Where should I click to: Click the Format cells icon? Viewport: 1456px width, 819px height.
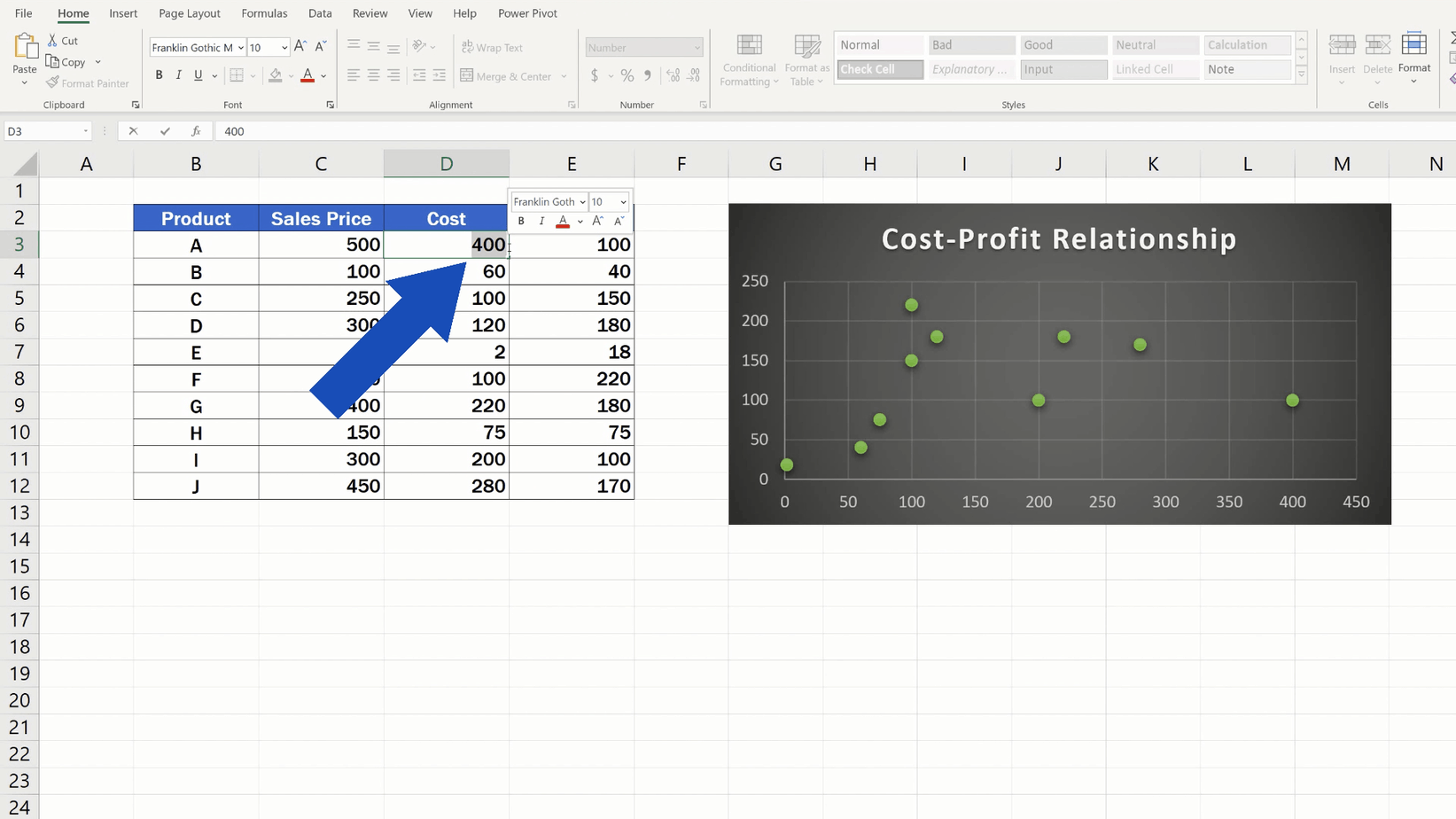click(x=1414, y=43)
